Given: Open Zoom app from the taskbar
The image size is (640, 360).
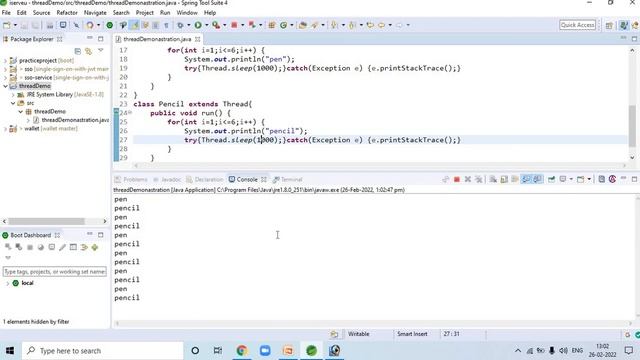Looking at the screenshot, I should point(265,351).
